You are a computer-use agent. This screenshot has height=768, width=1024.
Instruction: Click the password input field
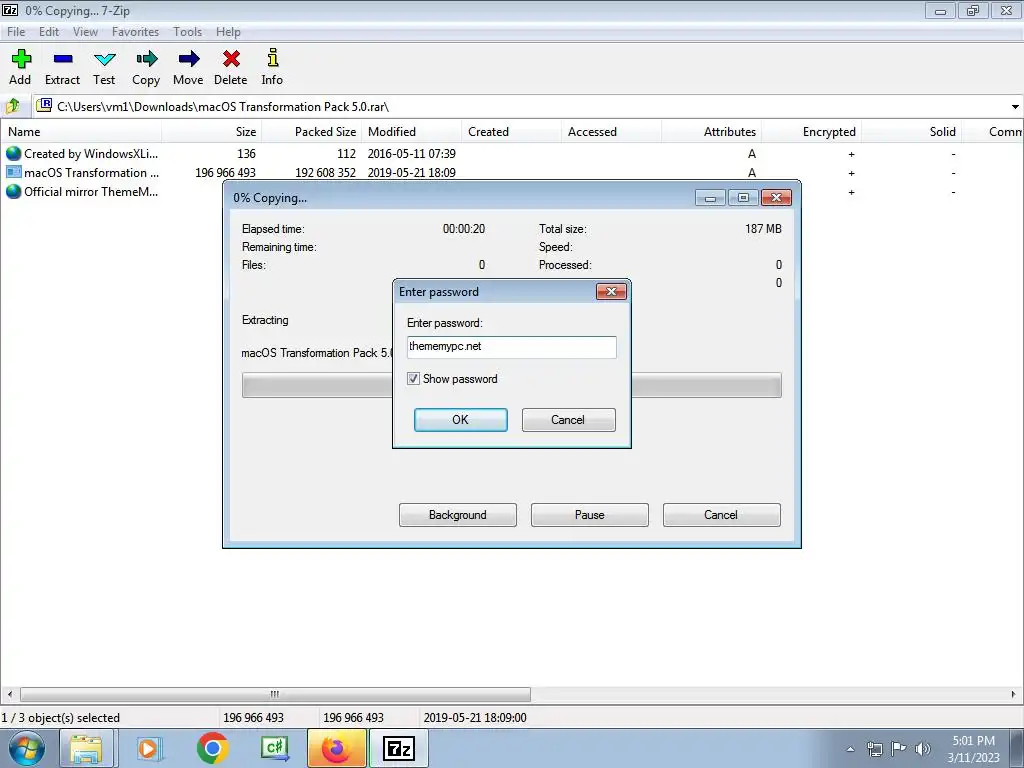(511, 347)
